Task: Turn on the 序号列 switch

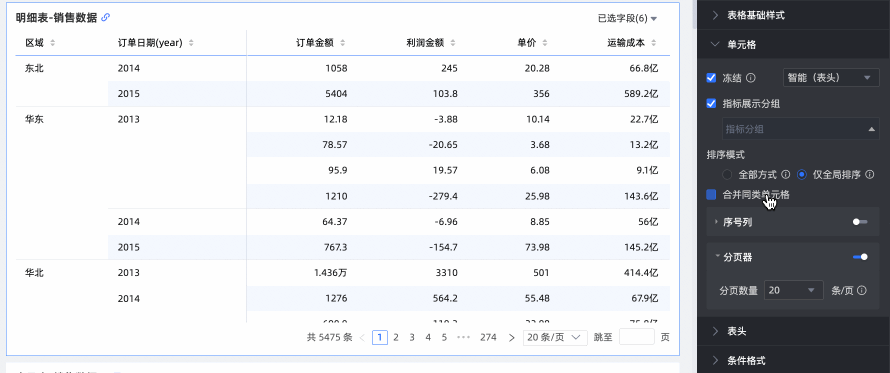Action: click(860, 223)
